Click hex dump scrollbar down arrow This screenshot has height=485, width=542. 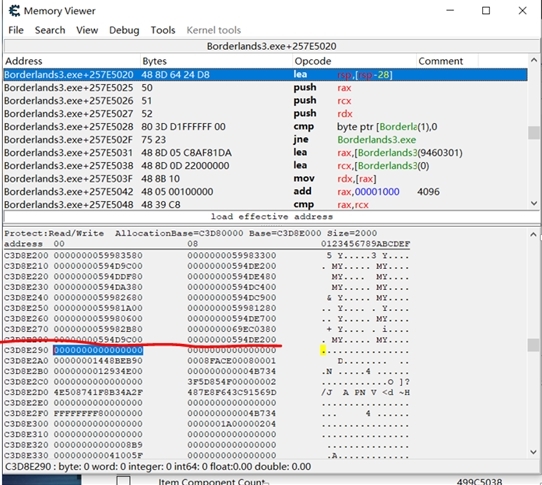534,452
